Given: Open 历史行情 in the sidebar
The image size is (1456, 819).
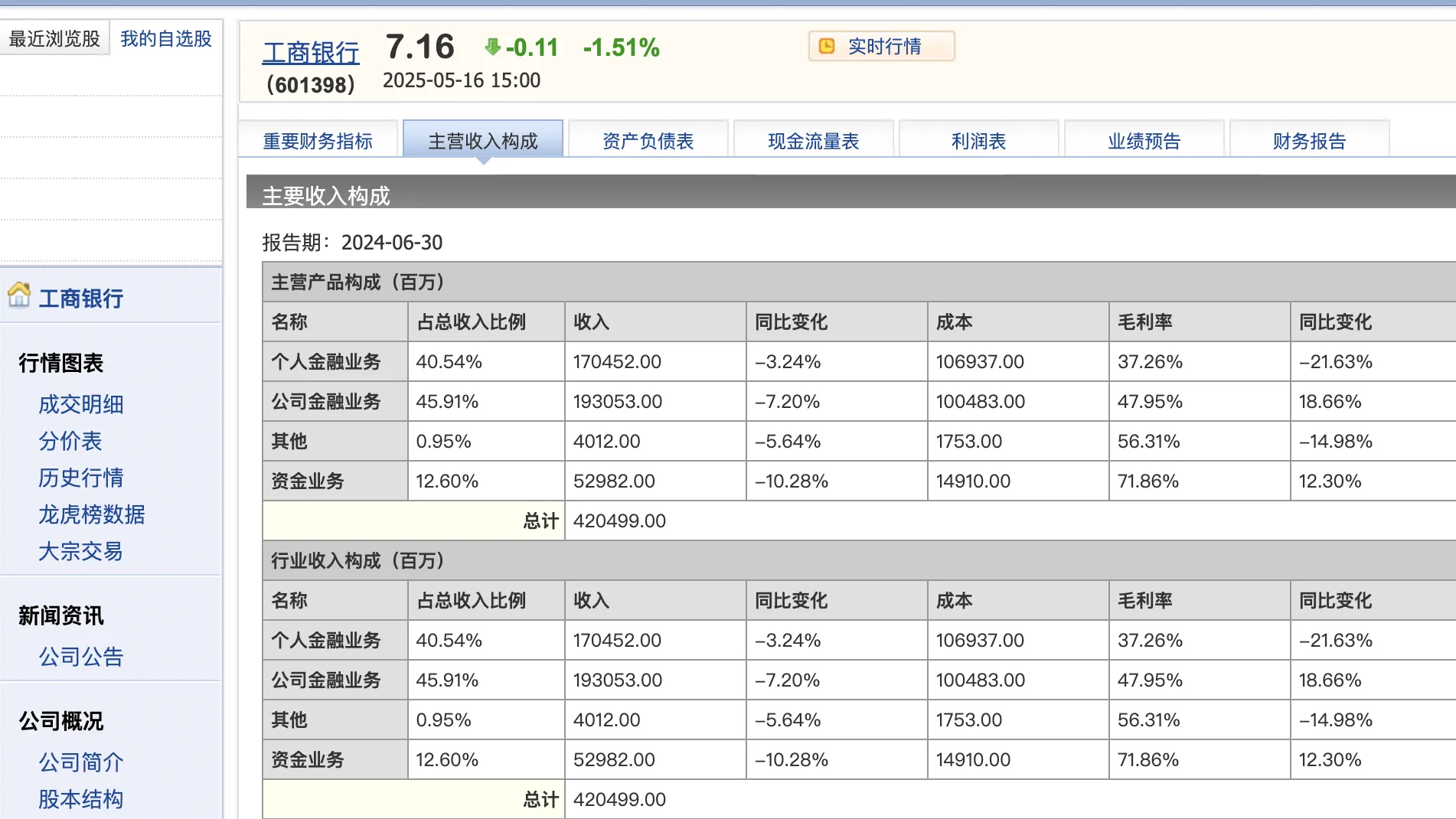Looking at the screenshot, I should [x=81, y=478].
